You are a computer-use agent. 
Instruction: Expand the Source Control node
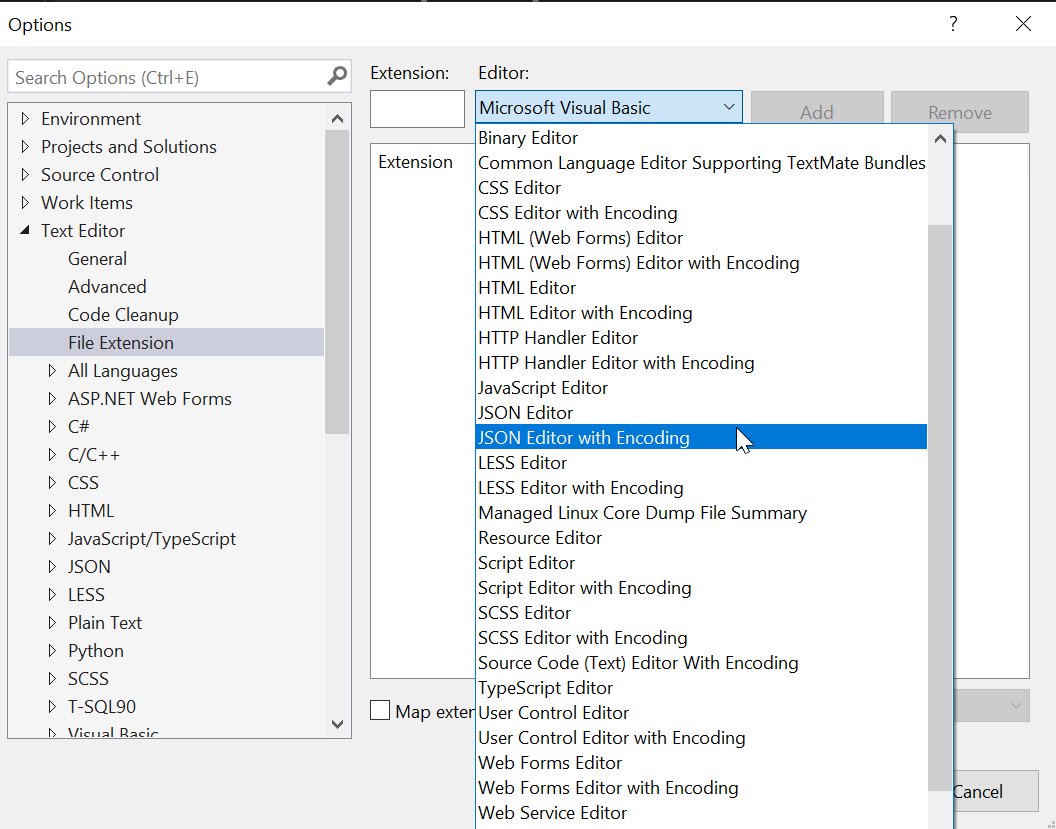tap(26, 175)
